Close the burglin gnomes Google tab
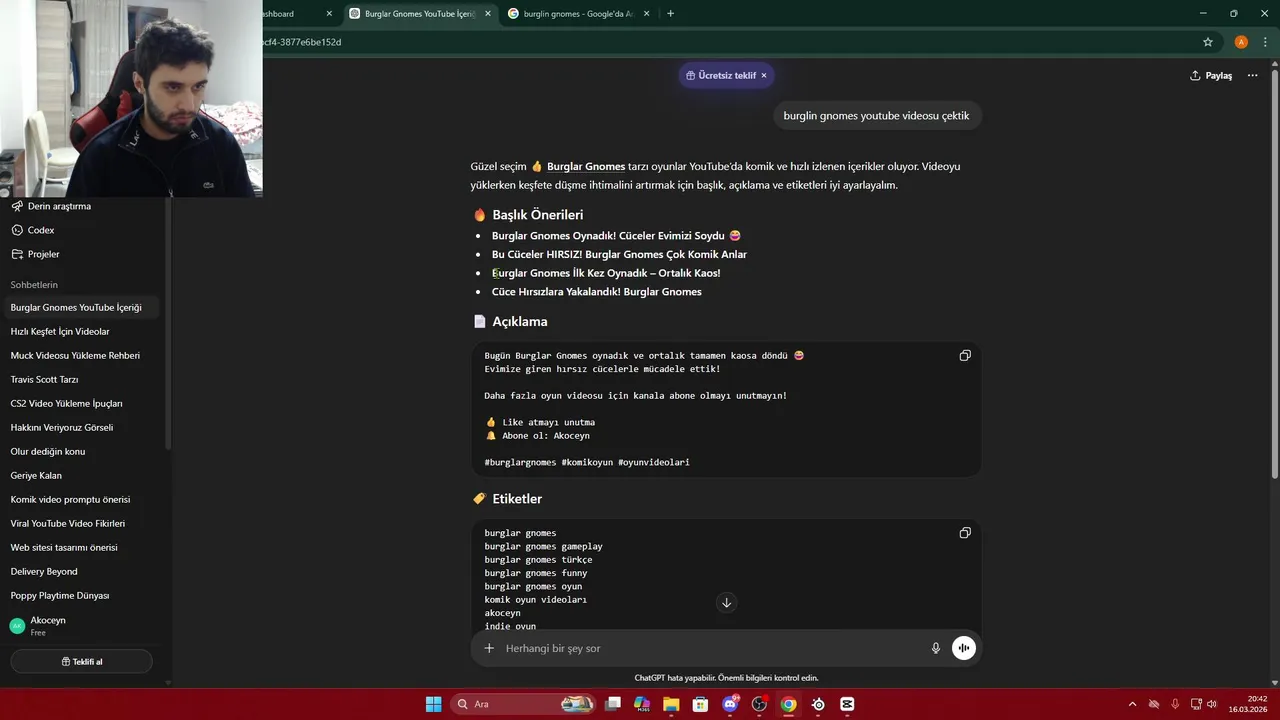This screenshot has height=720, width=1280. click(646, 14)
